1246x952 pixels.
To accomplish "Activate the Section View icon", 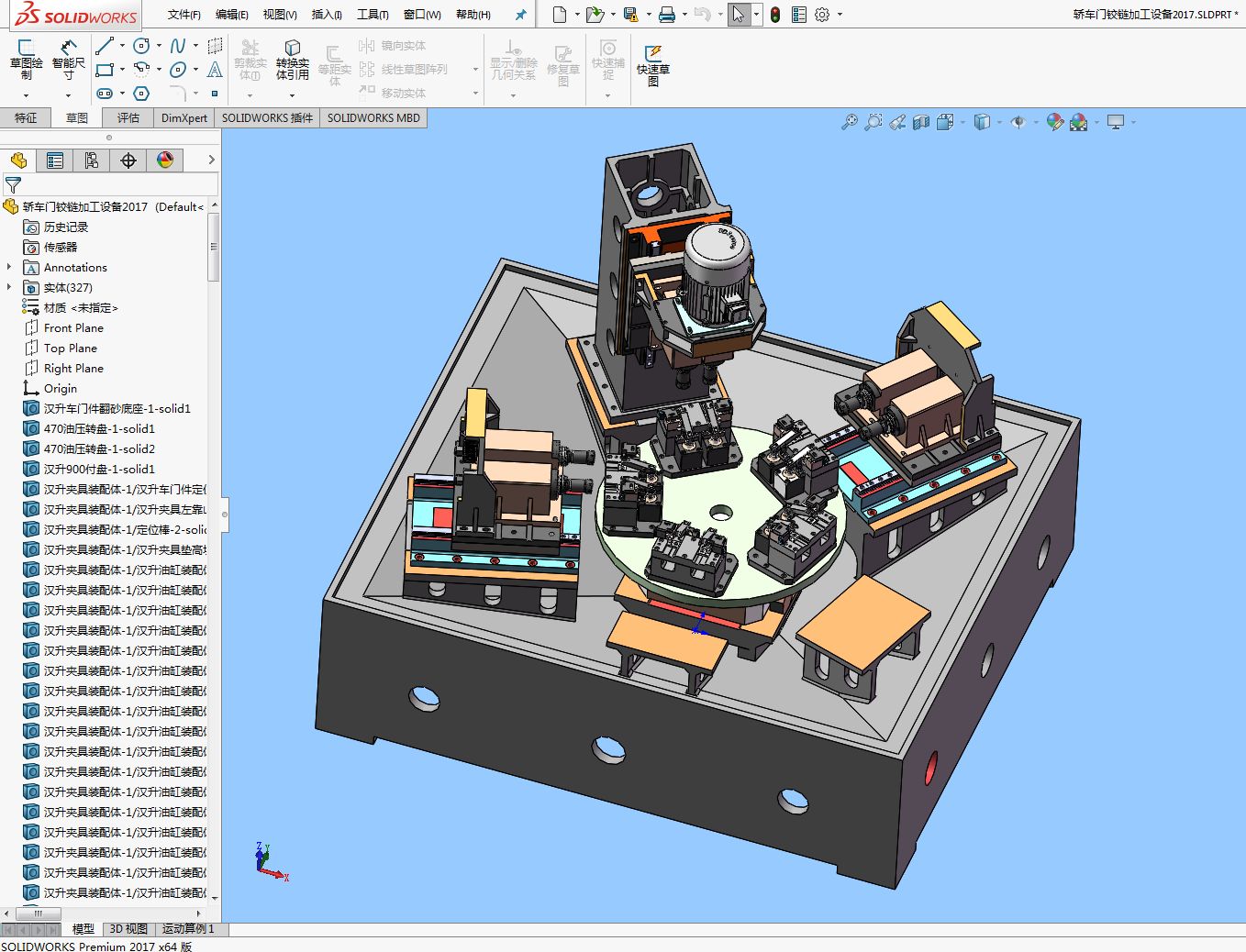I will [x=921, y=122].
